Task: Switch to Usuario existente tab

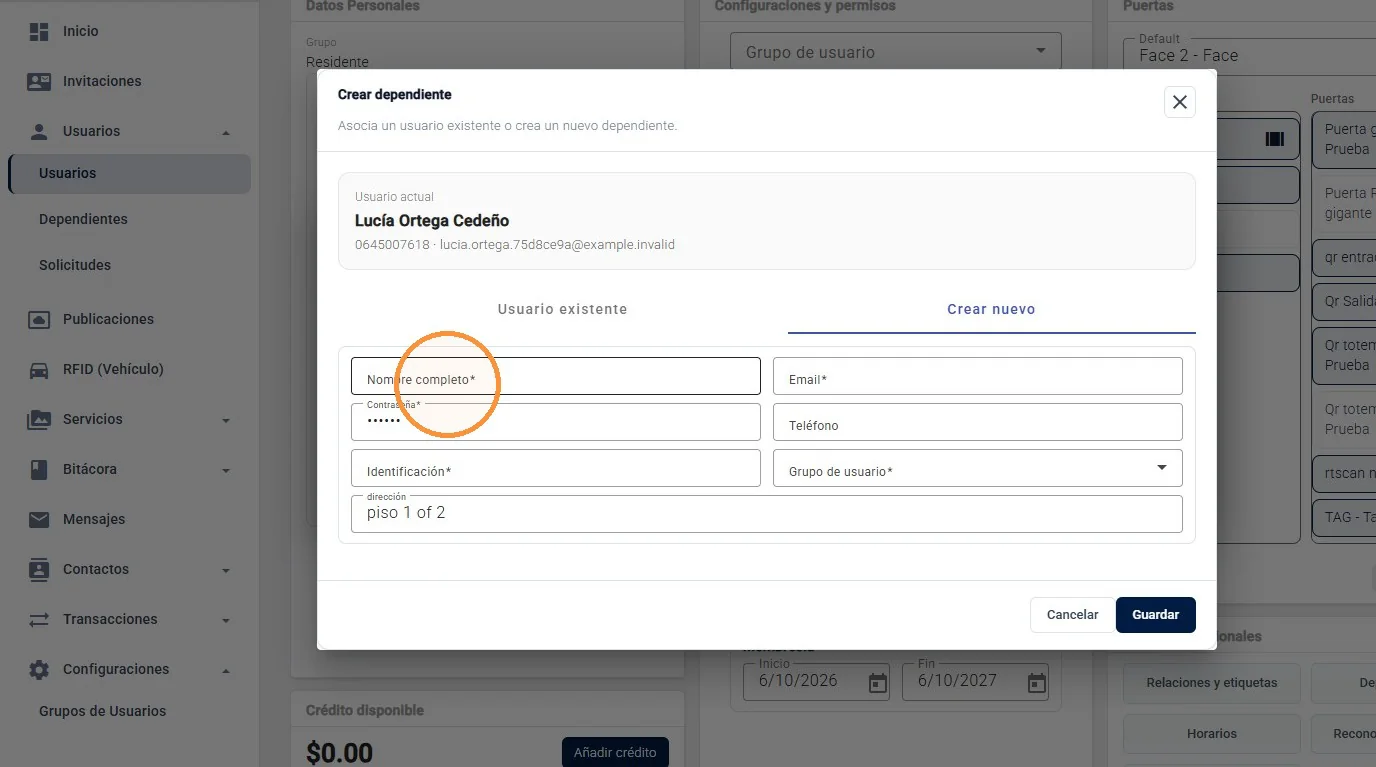Action: point(563,309)
